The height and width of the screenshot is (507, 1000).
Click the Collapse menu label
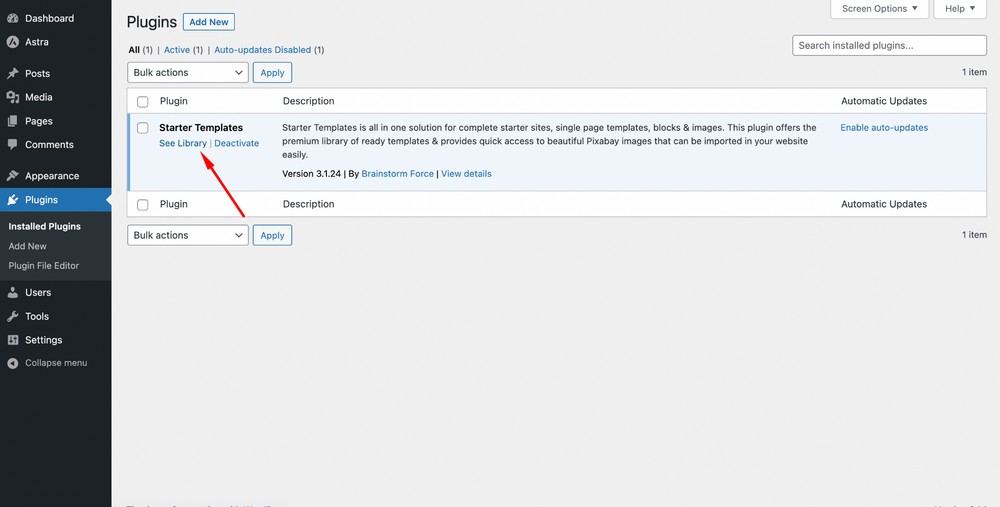[56, 363]
